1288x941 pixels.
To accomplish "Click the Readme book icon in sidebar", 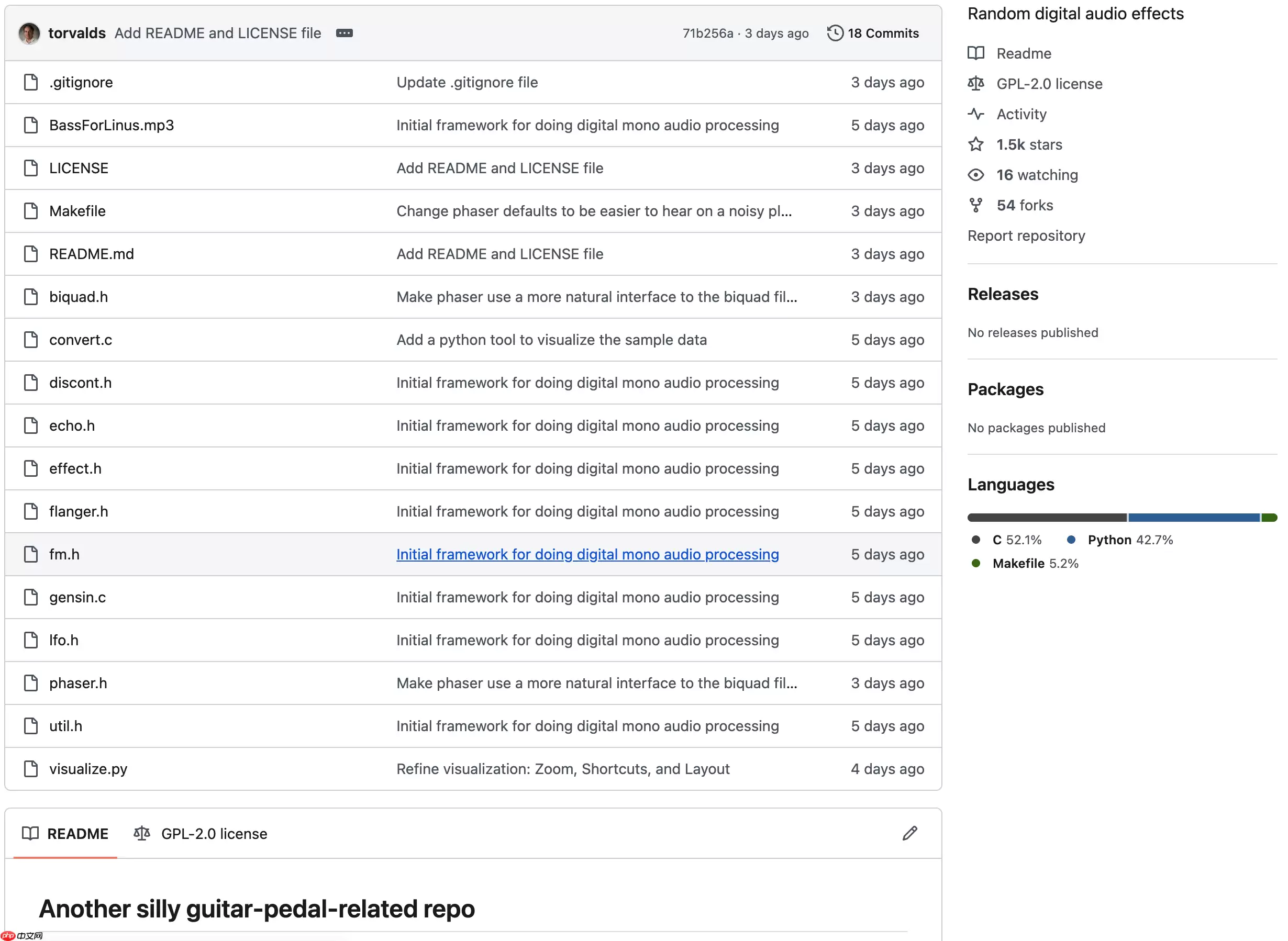I will 976,53.
